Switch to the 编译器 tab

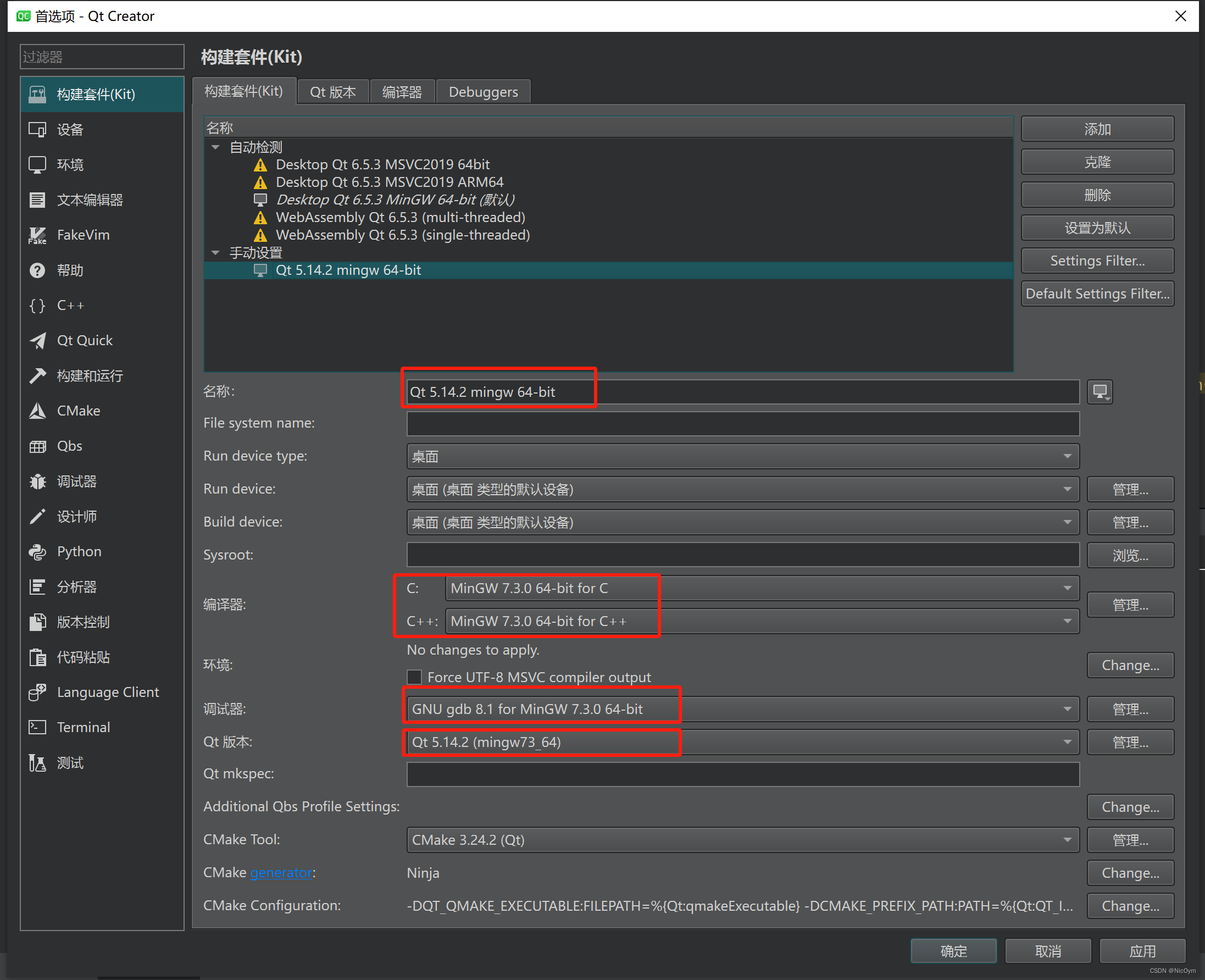(401, 92)
